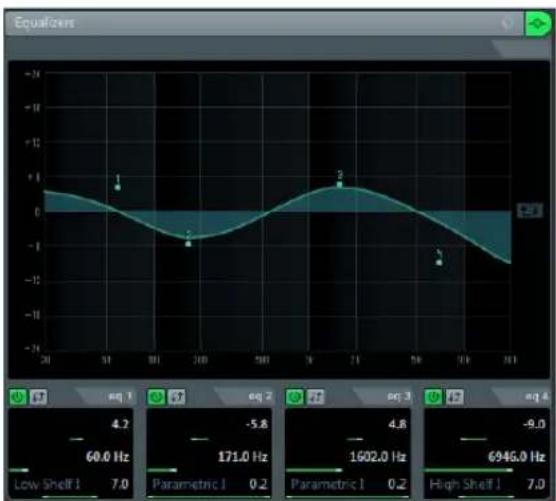Click the 6946.0 Hz frequency field
This screenshot has width=556, height=501.
coord(517,456)
